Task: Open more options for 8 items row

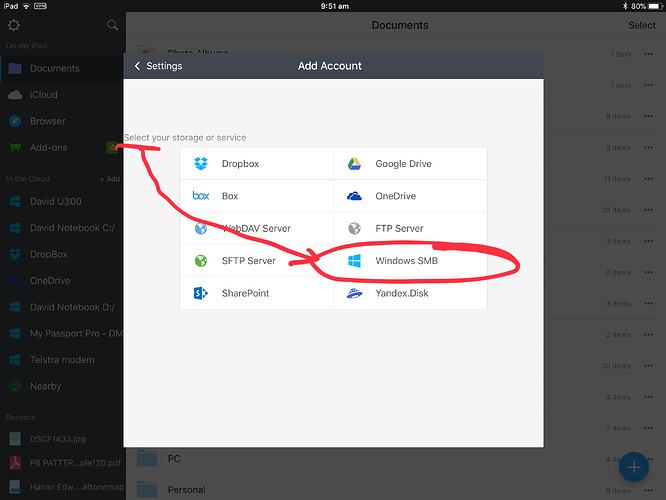Action: (648, 491)
